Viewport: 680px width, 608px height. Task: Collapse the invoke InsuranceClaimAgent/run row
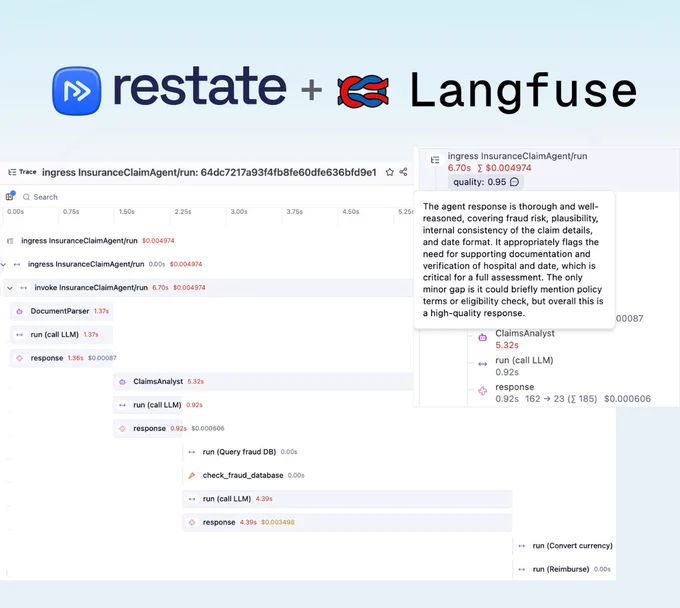pos(10,288)
